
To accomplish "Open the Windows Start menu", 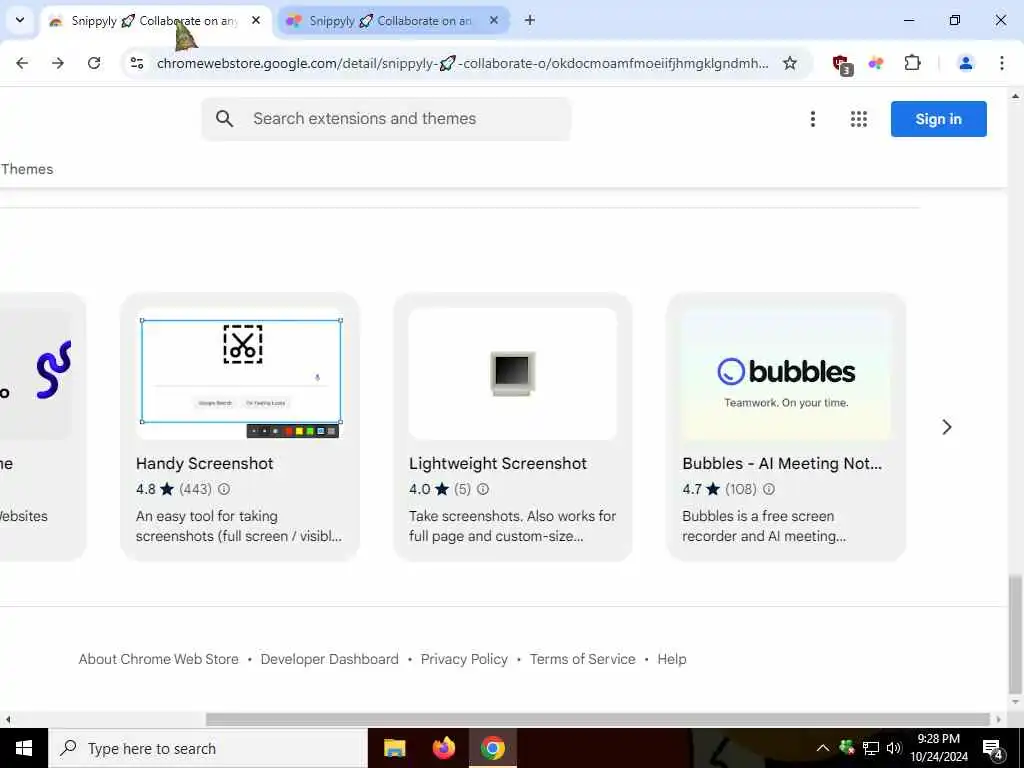I will pos(24,748).
